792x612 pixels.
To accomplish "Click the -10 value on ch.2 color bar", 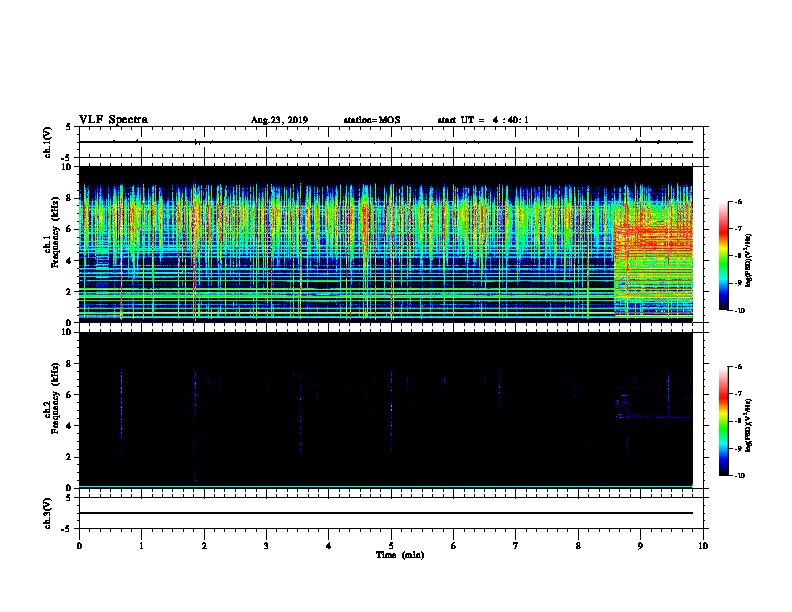I will 739,476.
